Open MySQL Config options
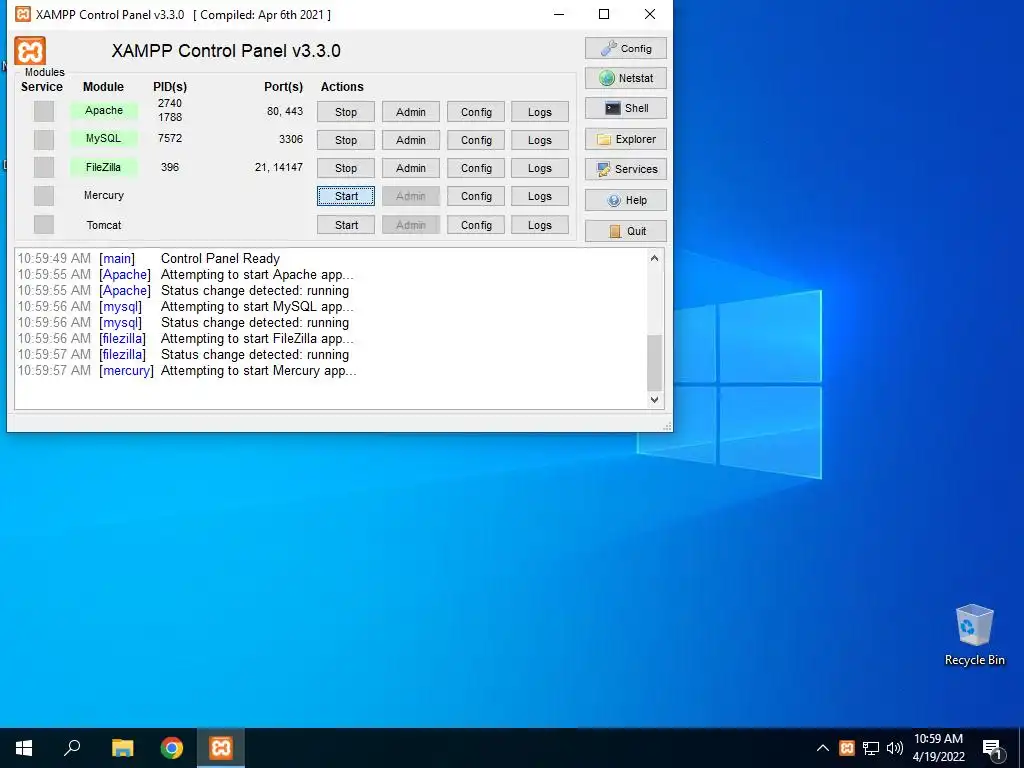This screenshot has height=768, width=1024. [x=476, y=140]
